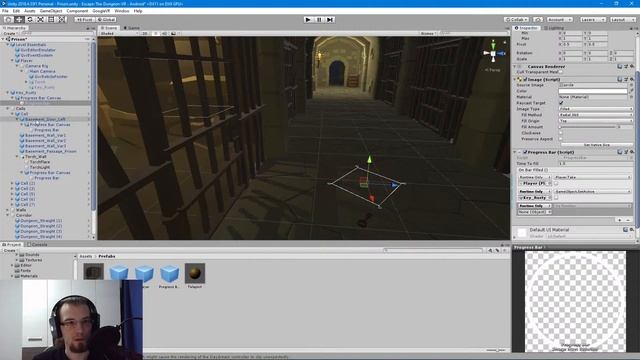Screen dimensions: 640x360
Task: Open Layout dropdown
Action: pos(622,20)
